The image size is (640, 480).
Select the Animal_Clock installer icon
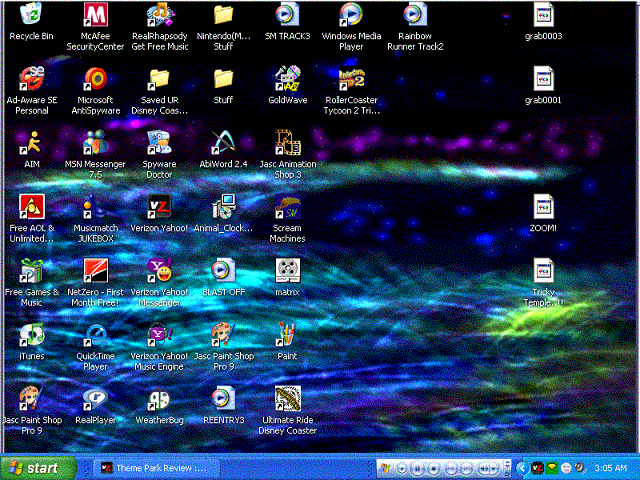click(223, 213)
